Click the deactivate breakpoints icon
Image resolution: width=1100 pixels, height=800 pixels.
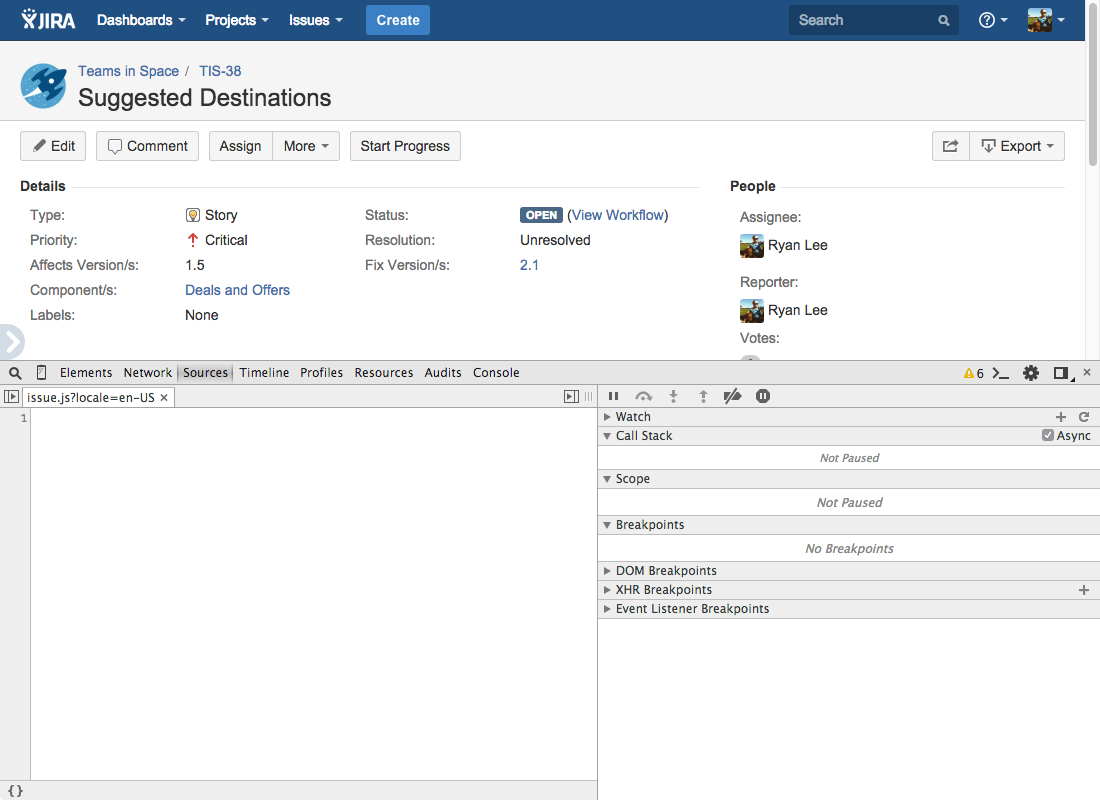point(732,397)
